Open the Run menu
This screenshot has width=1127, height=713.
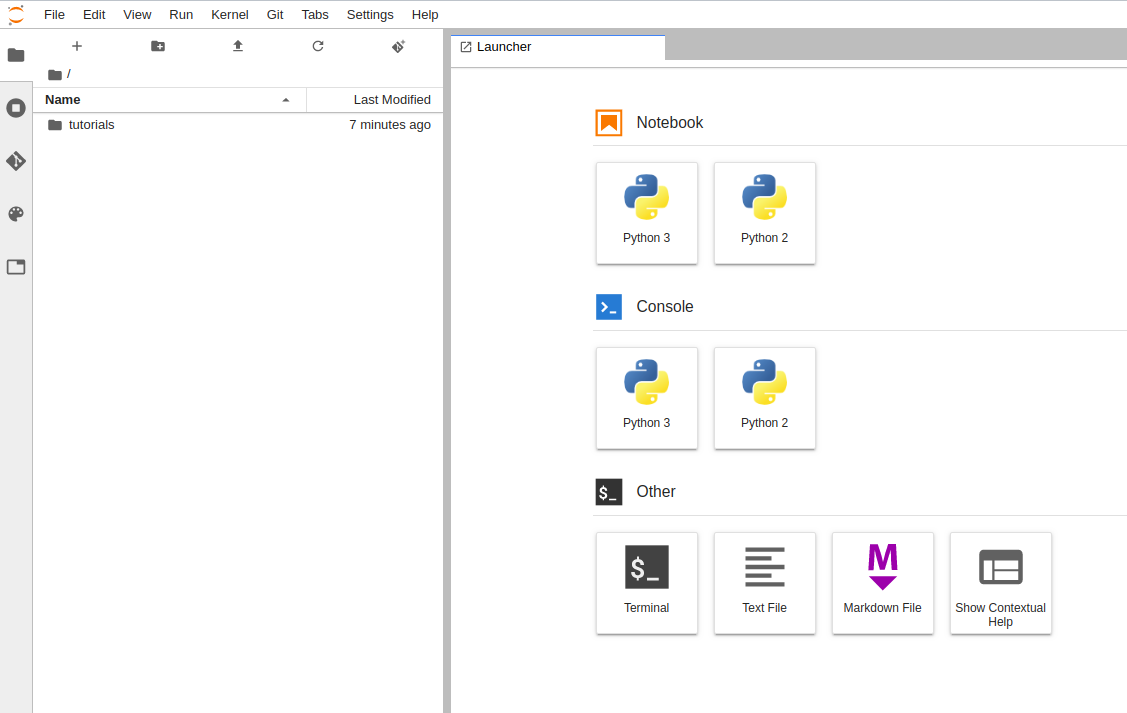click(x=181, y=14)
